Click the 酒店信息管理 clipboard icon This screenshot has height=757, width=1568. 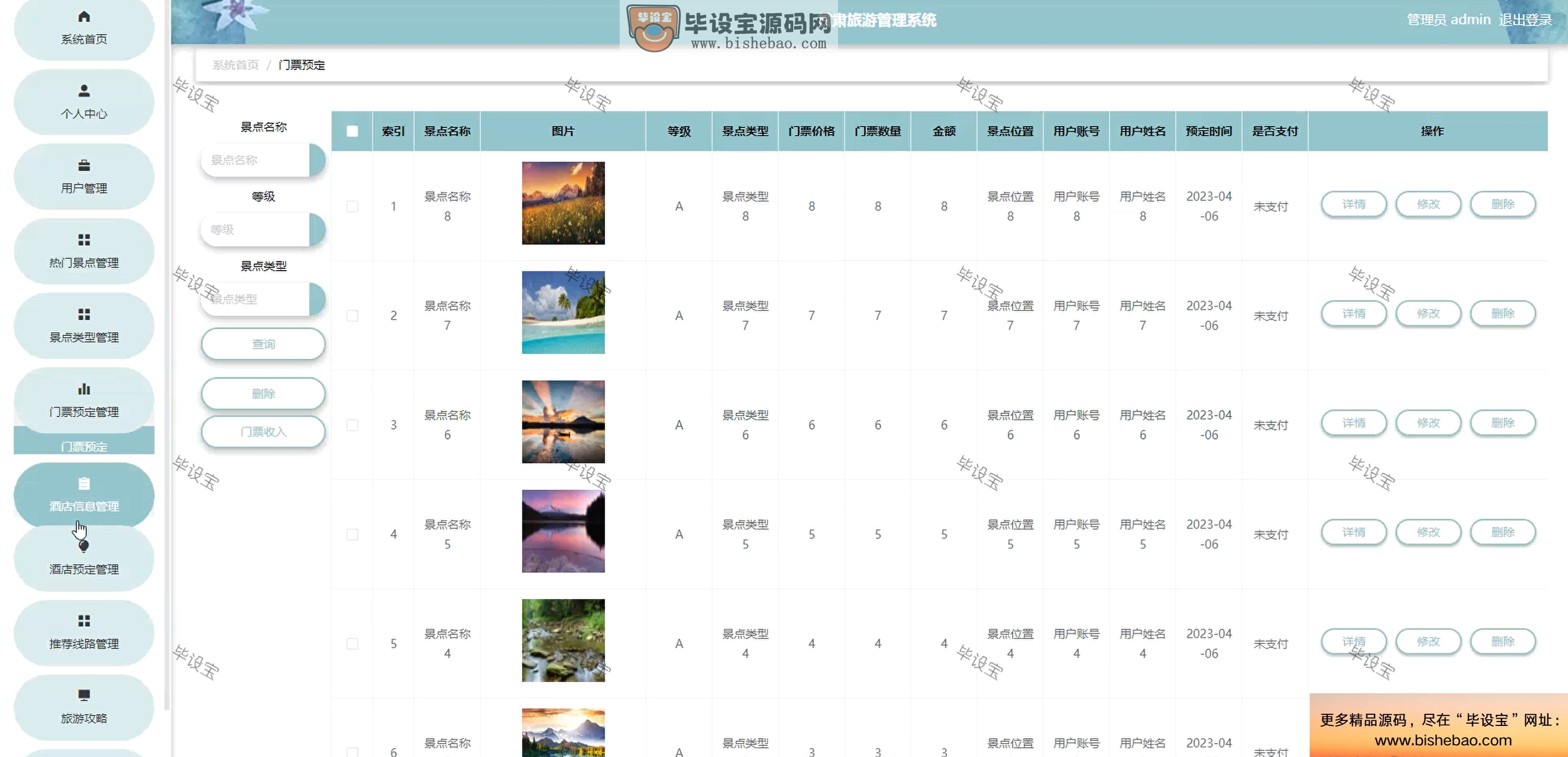click(84, 484)
